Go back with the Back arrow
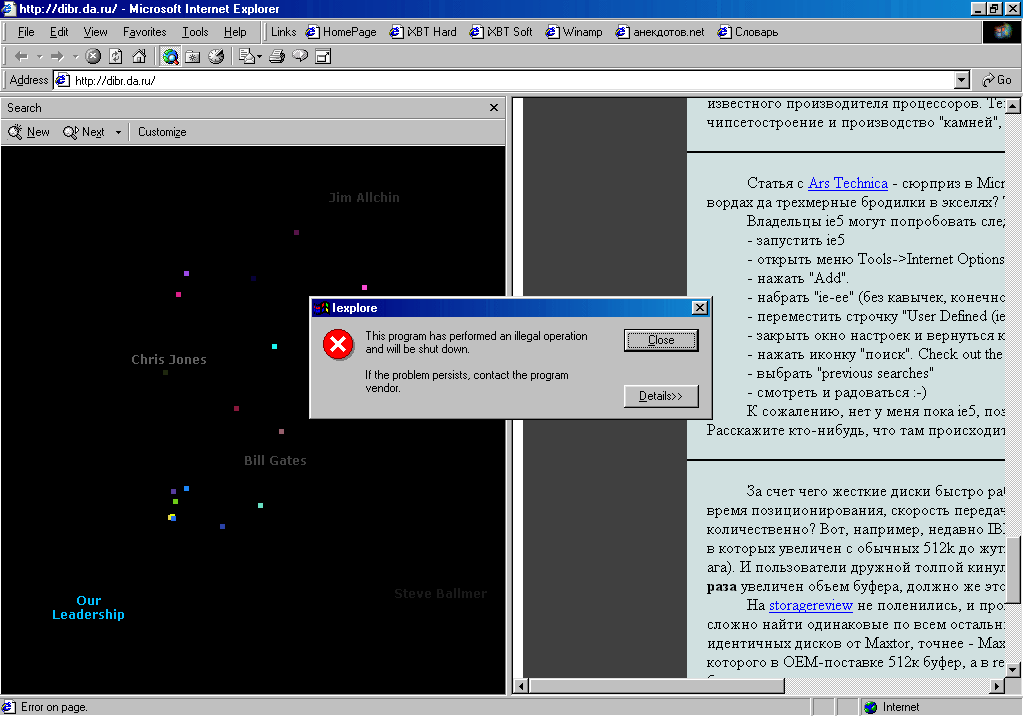The width and height of the screenshot is (1023, 716). (x=21, y=57)
